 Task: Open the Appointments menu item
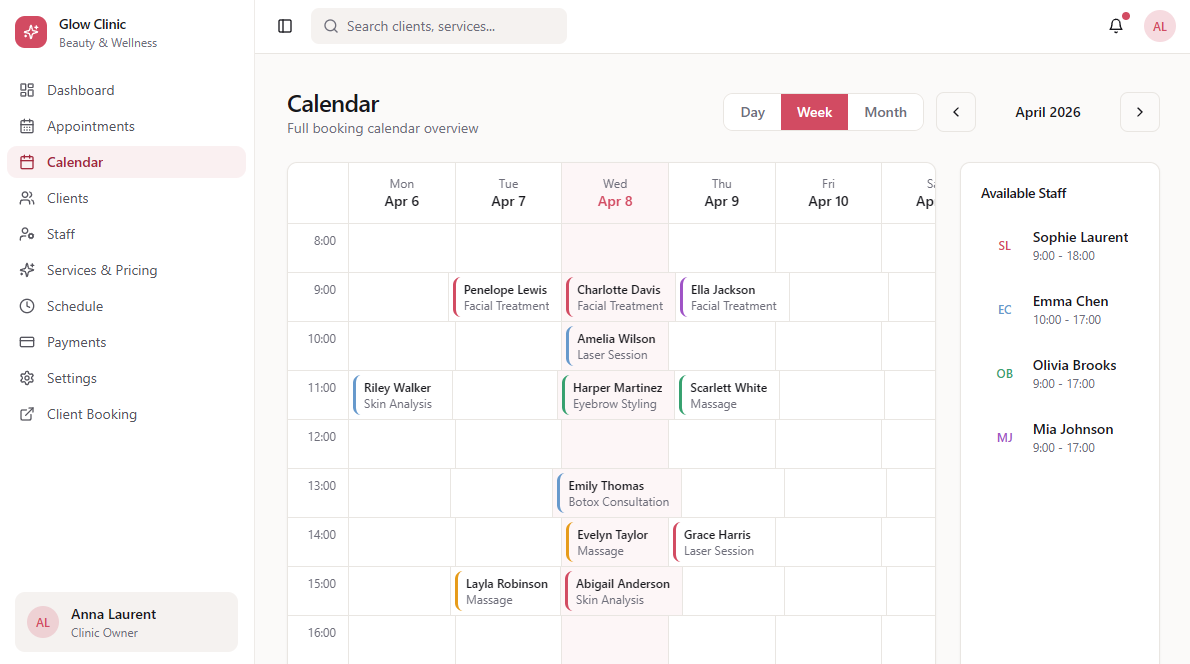(x=91, y=126)
